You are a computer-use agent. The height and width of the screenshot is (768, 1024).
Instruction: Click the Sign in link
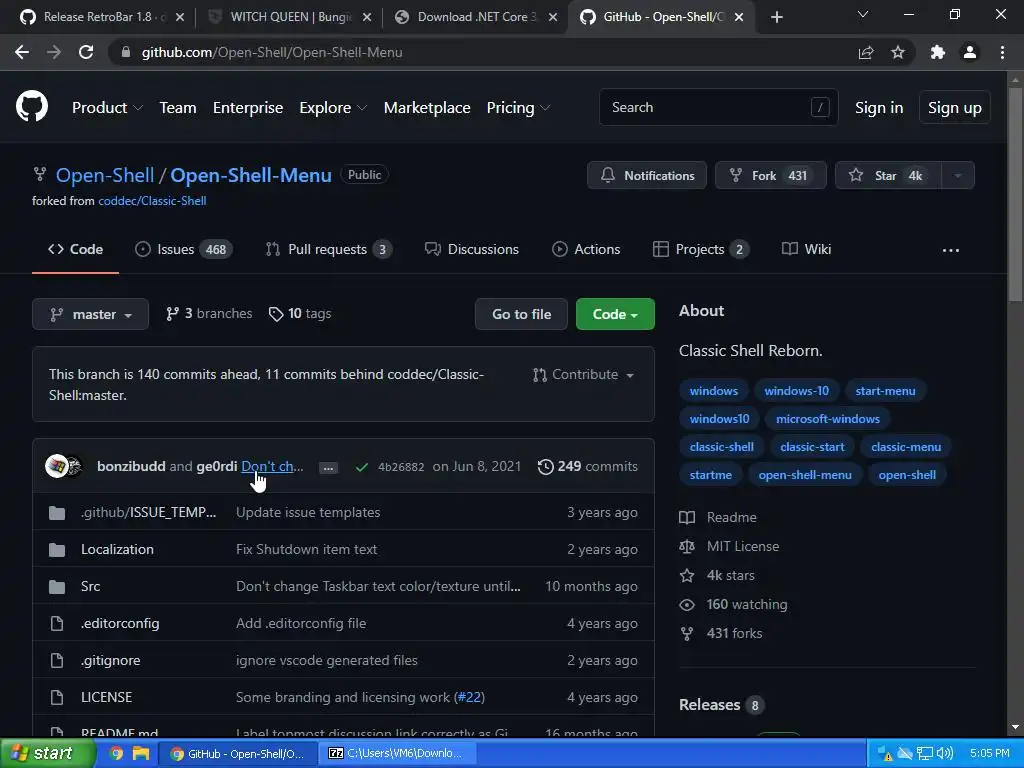click(879, 108)
